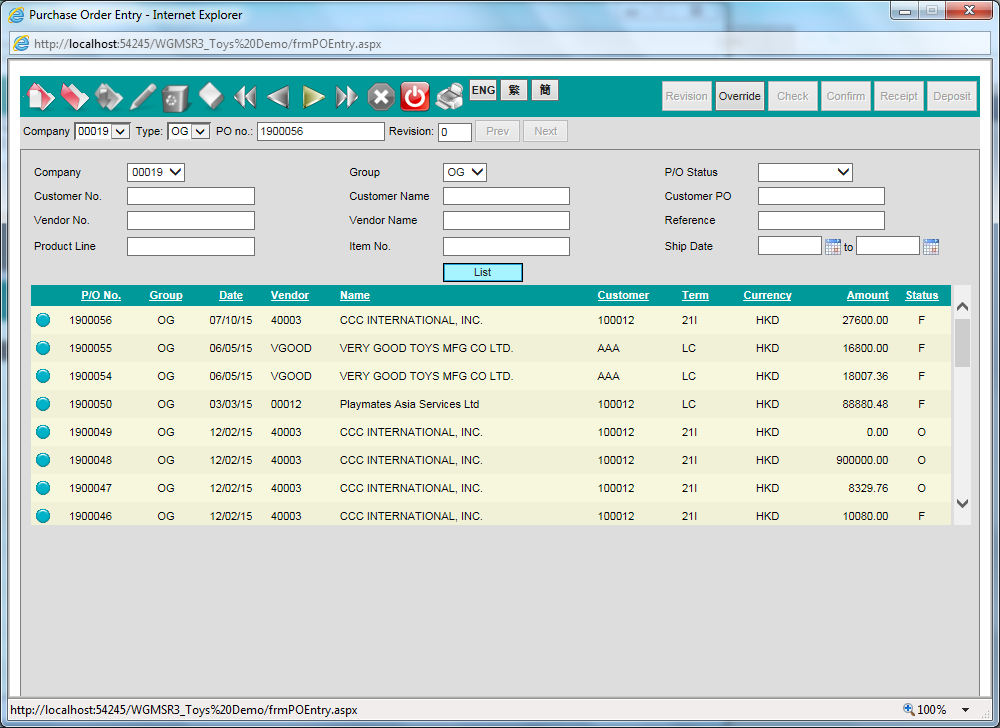Select the blue bullet for PO 1900046
This screenshot has height=728, width=1000.
click(43, 516)
